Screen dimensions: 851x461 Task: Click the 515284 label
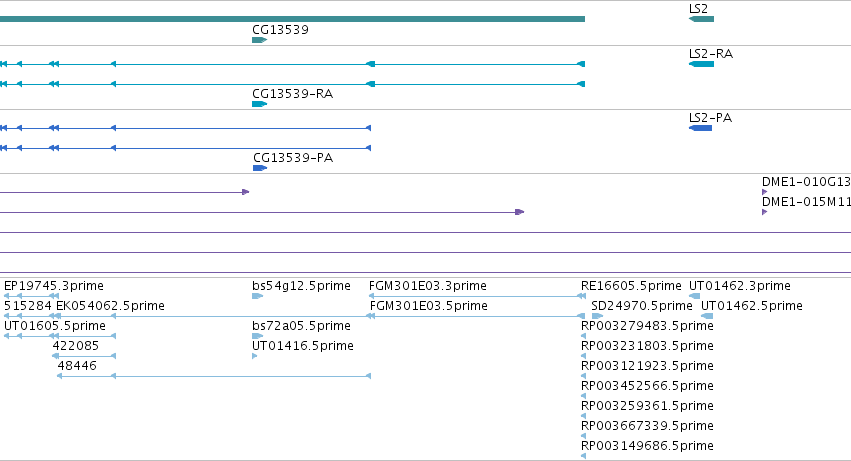[28, 306]
